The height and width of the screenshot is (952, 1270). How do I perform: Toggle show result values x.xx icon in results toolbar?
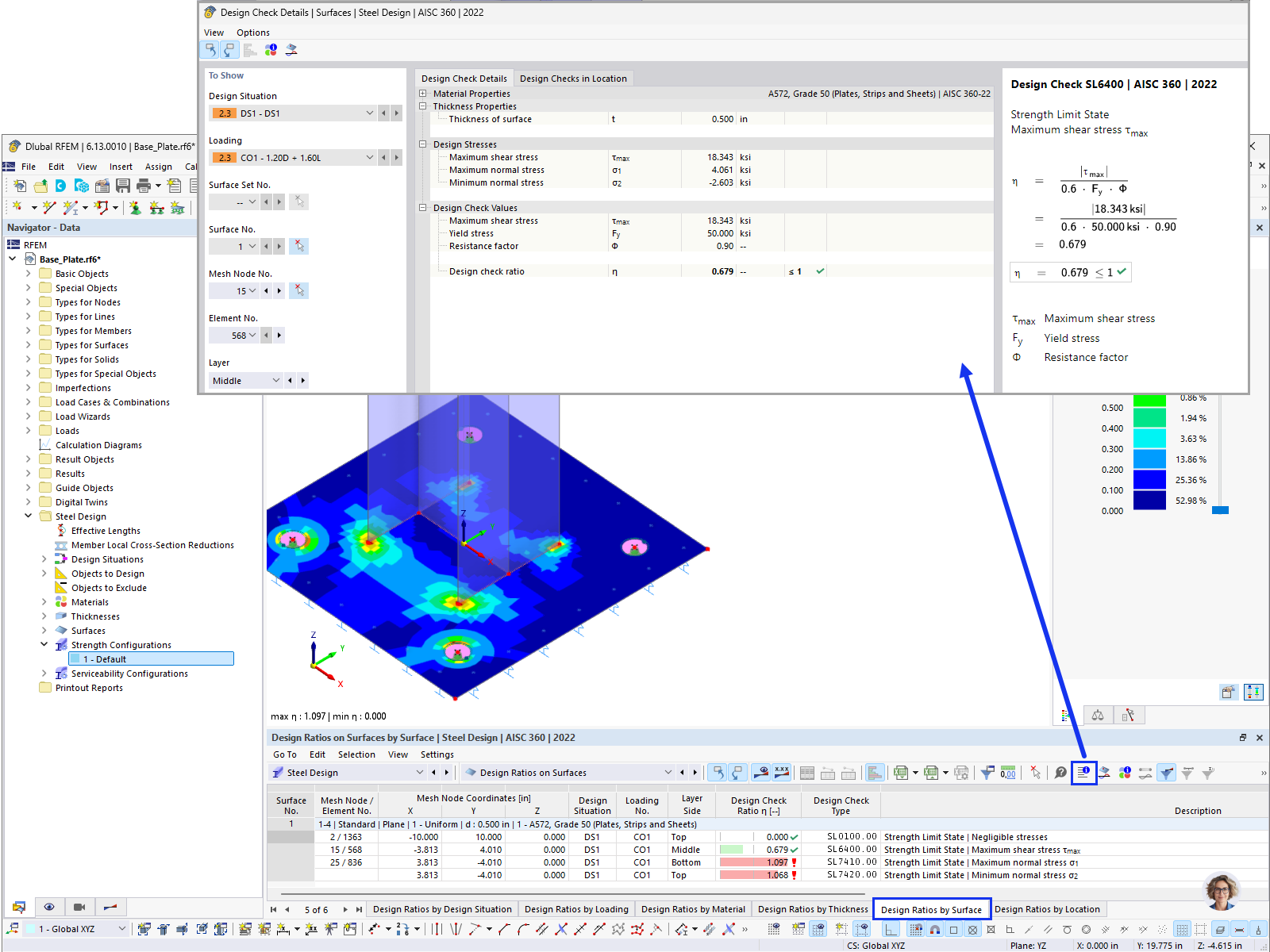pos(782,773)
